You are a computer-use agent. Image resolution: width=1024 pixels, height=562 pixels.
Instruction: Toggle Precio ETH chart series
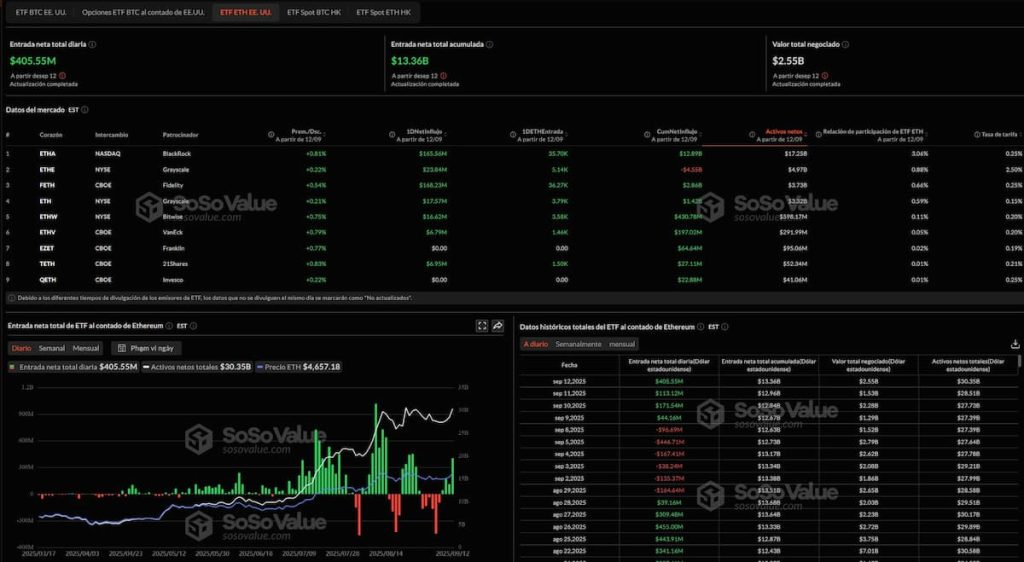pyautogui.click(x=298, y=367)
